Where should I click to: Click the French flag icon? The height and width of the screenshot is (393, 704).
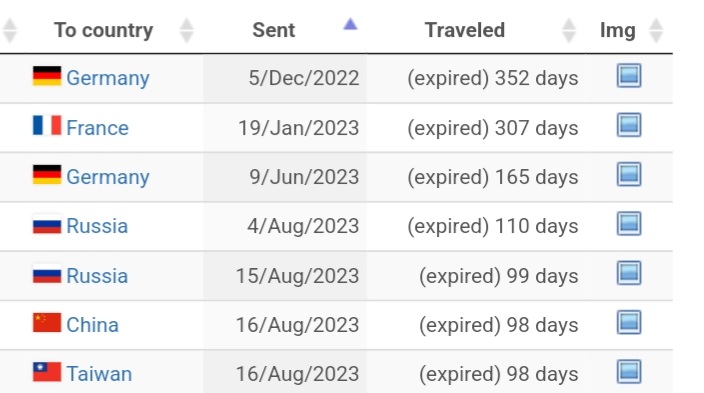pyautogui.click(x=47, y=125)
